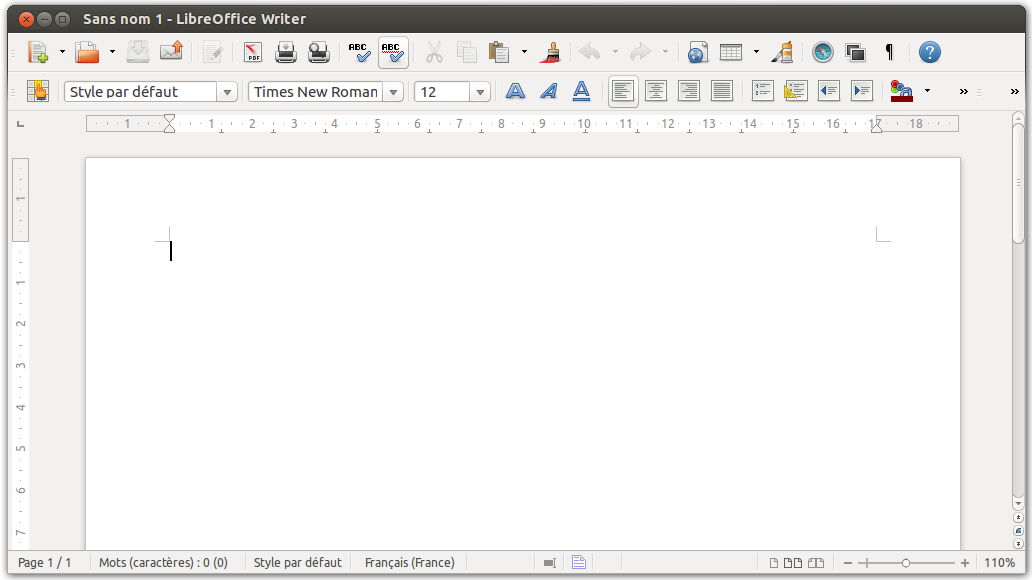Click the document modified status bar indicator
Screen dimensions: 1032x580
(x=579, y=563)
